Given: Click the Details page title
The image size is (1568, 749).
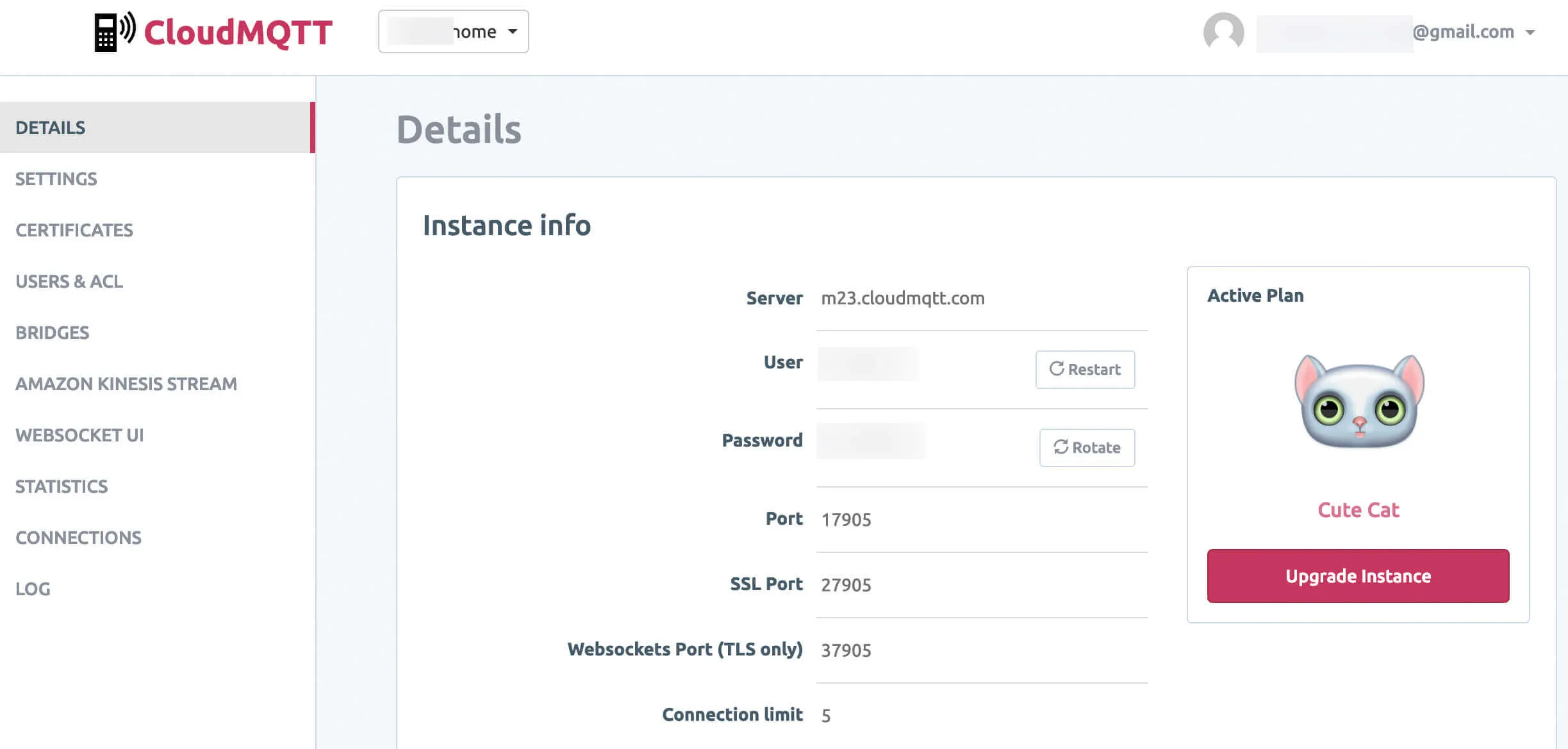Looking at the screenshot, I should coord(459,129).
